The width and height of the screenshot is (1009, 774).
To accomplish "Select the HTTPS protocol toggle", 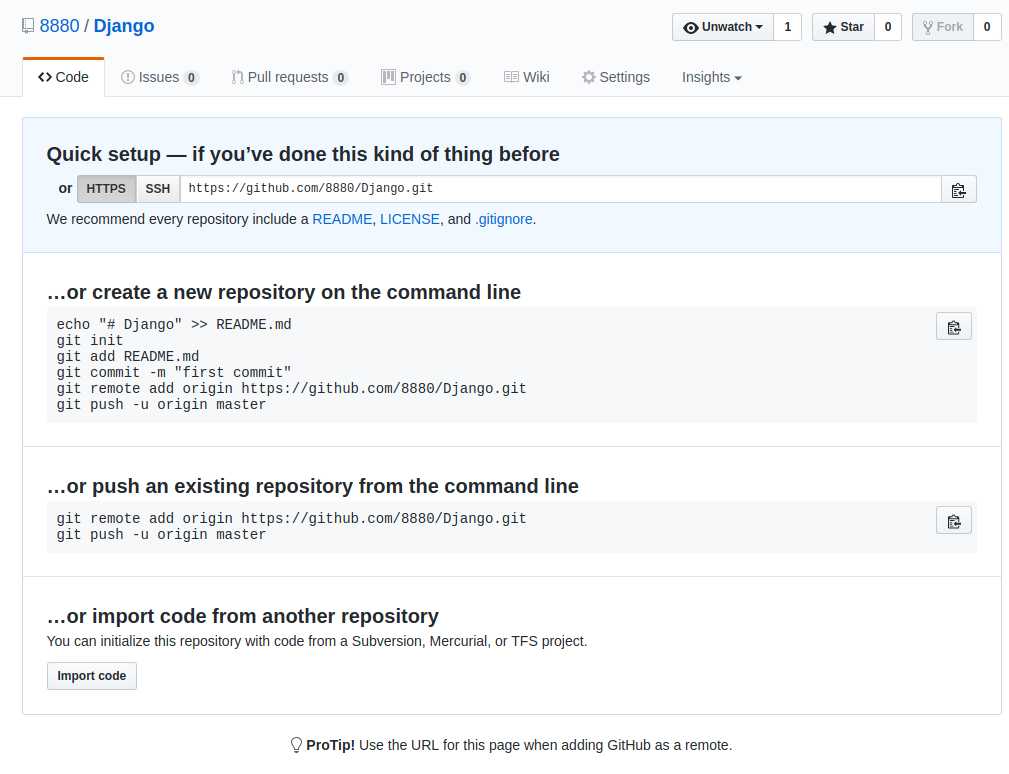I will click(106, 189).
